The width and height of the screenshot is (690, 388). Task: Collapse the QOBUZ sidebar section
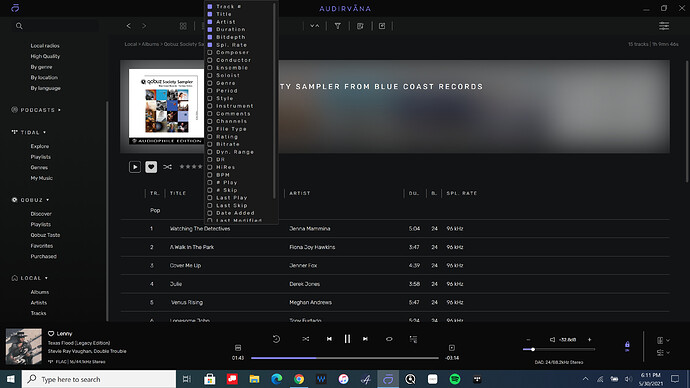point(48,200)
